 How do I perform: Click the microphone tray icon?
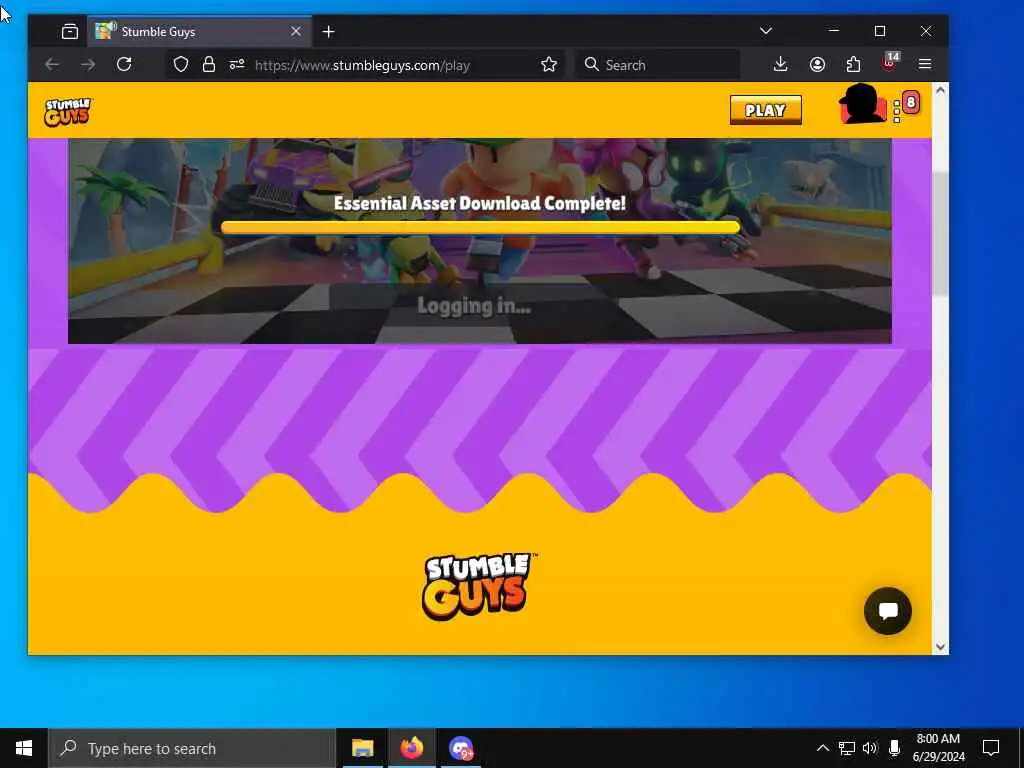point(894,748)
